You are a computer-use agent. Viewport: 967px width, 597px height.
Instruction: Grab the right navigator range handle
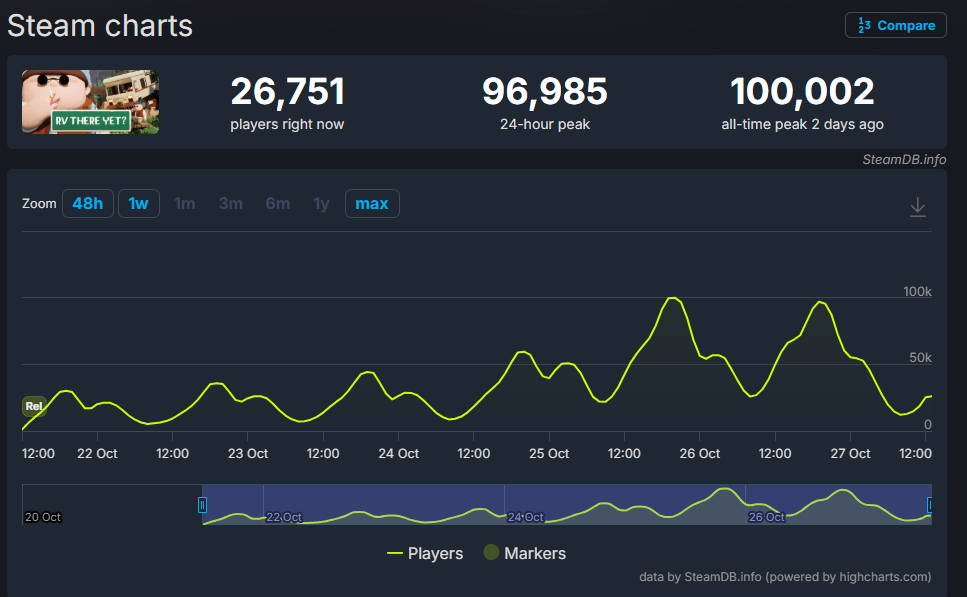coord(930,505)
